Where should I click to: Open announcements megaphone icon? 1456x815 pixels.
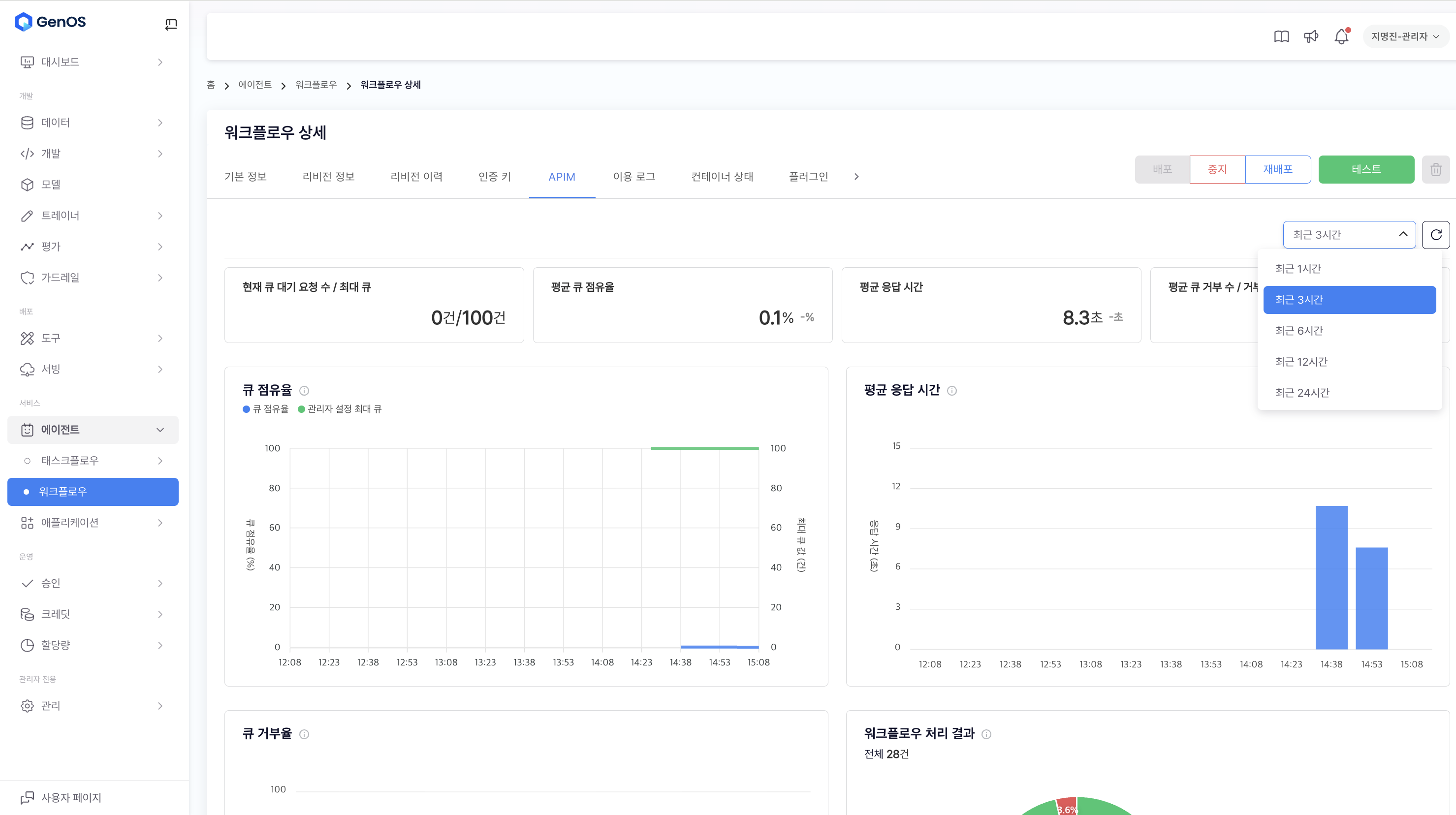1311,37
